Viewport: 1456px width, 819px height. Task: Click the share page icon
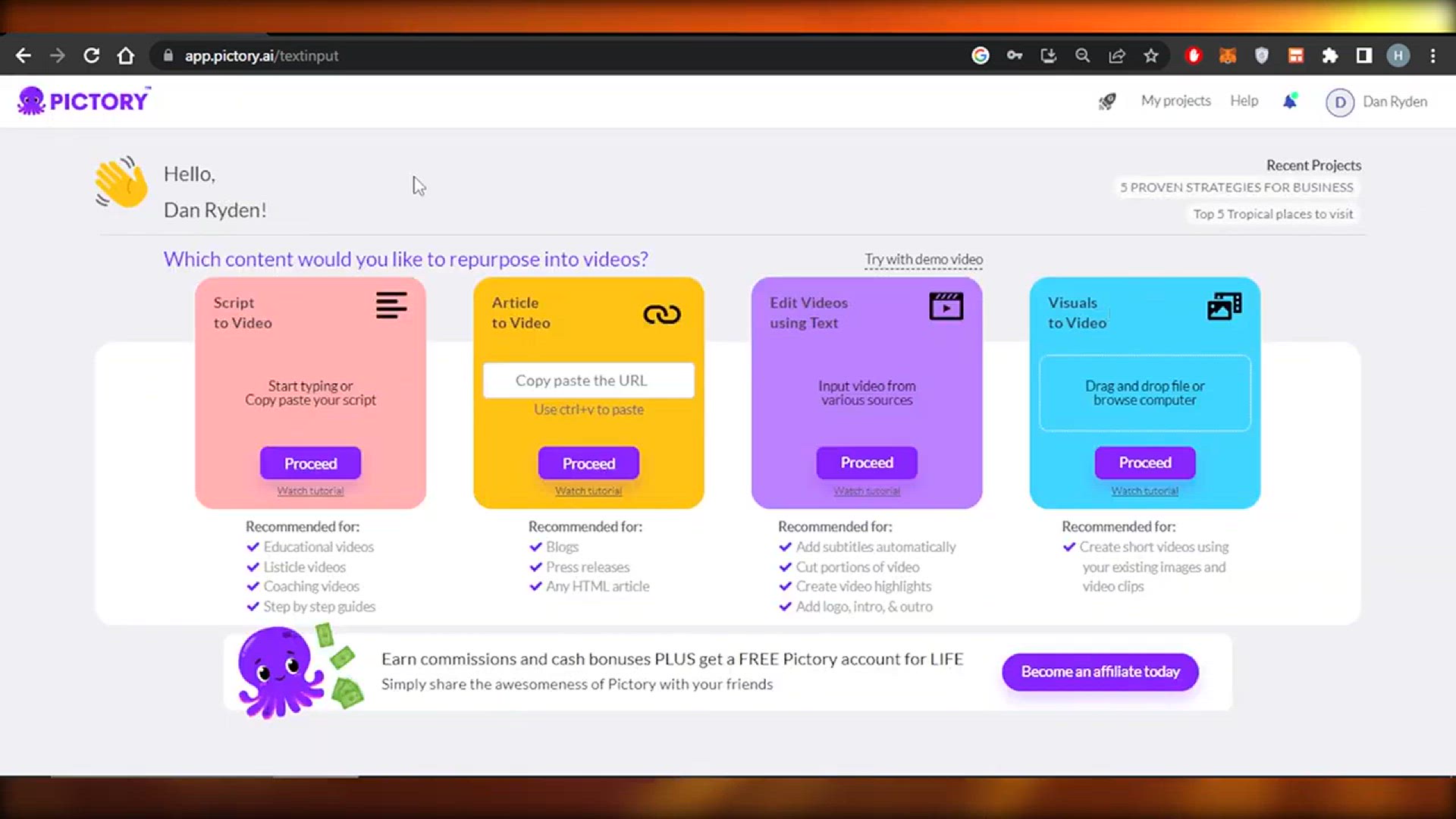pyautogui.click(x=1117, y=55)
